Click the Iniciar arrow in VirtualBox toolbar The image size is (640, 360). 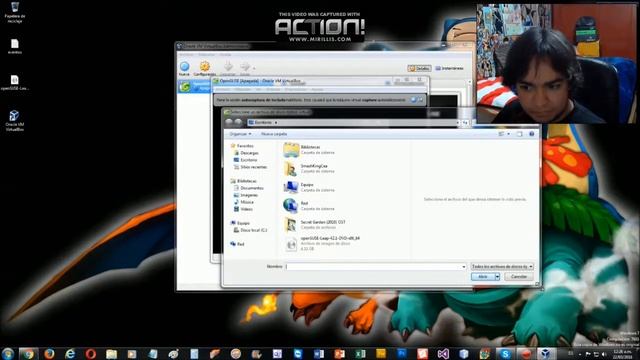pos(245,69)
